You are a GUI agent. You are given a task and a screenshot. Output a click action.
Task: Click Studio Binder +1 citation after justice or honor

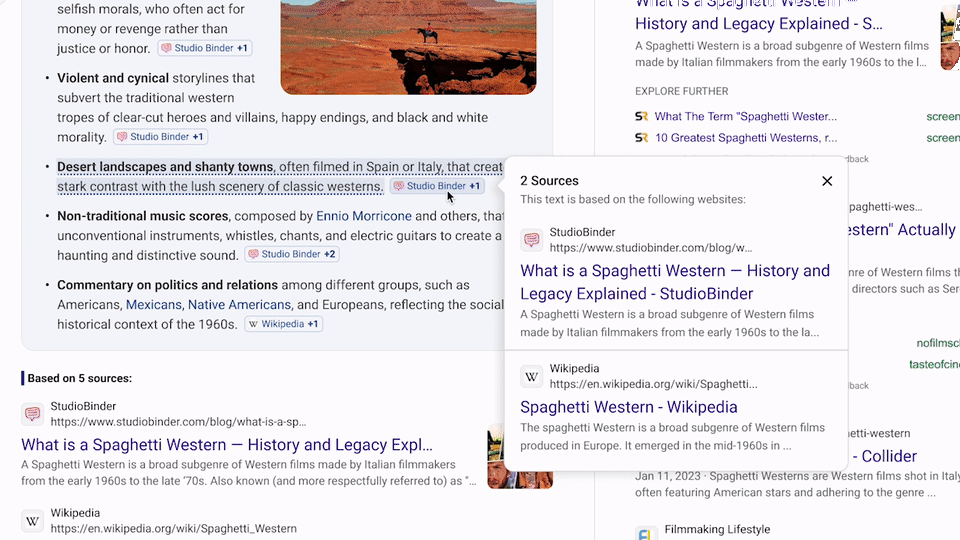point(205,48)
